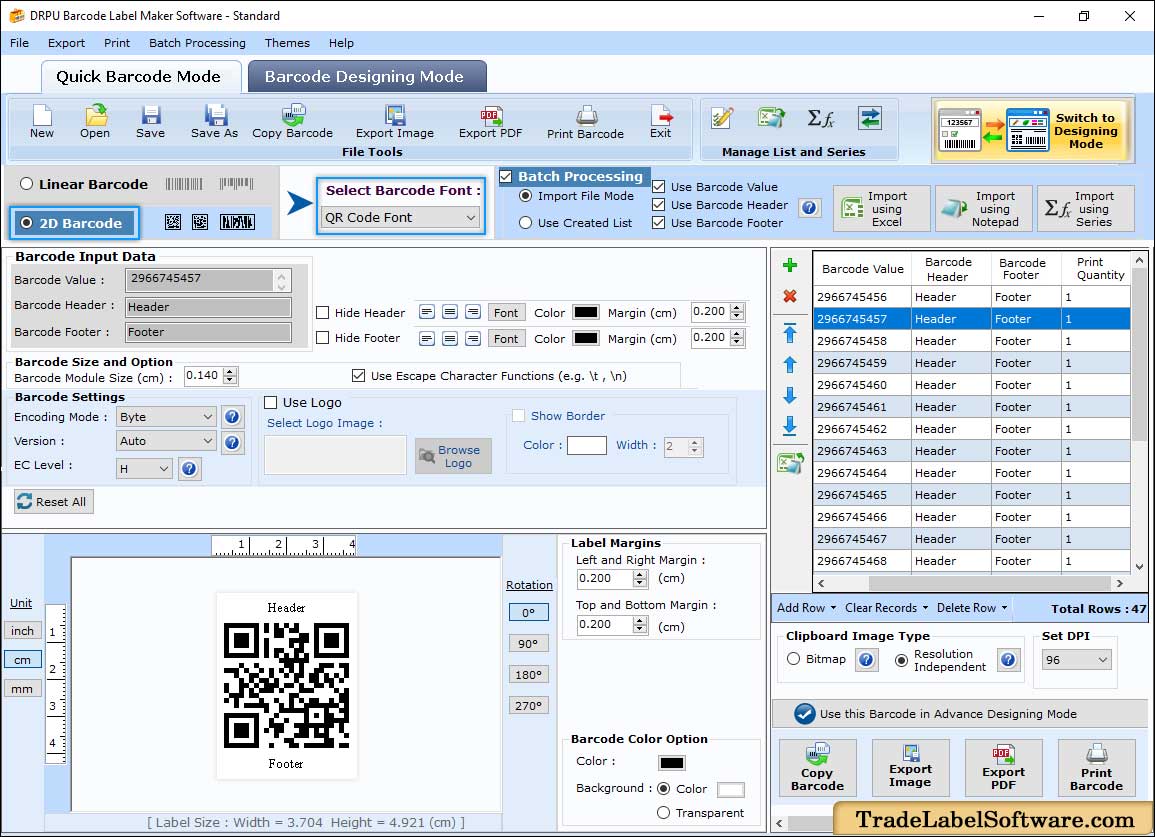Click footer center-align icon
This screenshot has height=837, width=1155.
click(450, 338)
